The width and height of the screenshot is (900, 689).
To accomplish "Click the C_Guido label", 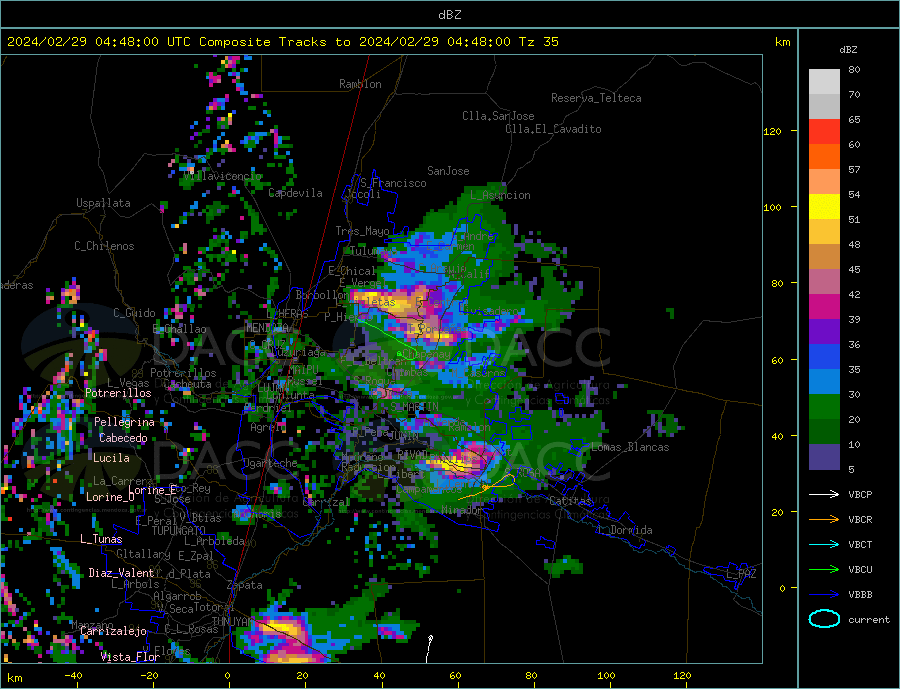I will 134,313.
